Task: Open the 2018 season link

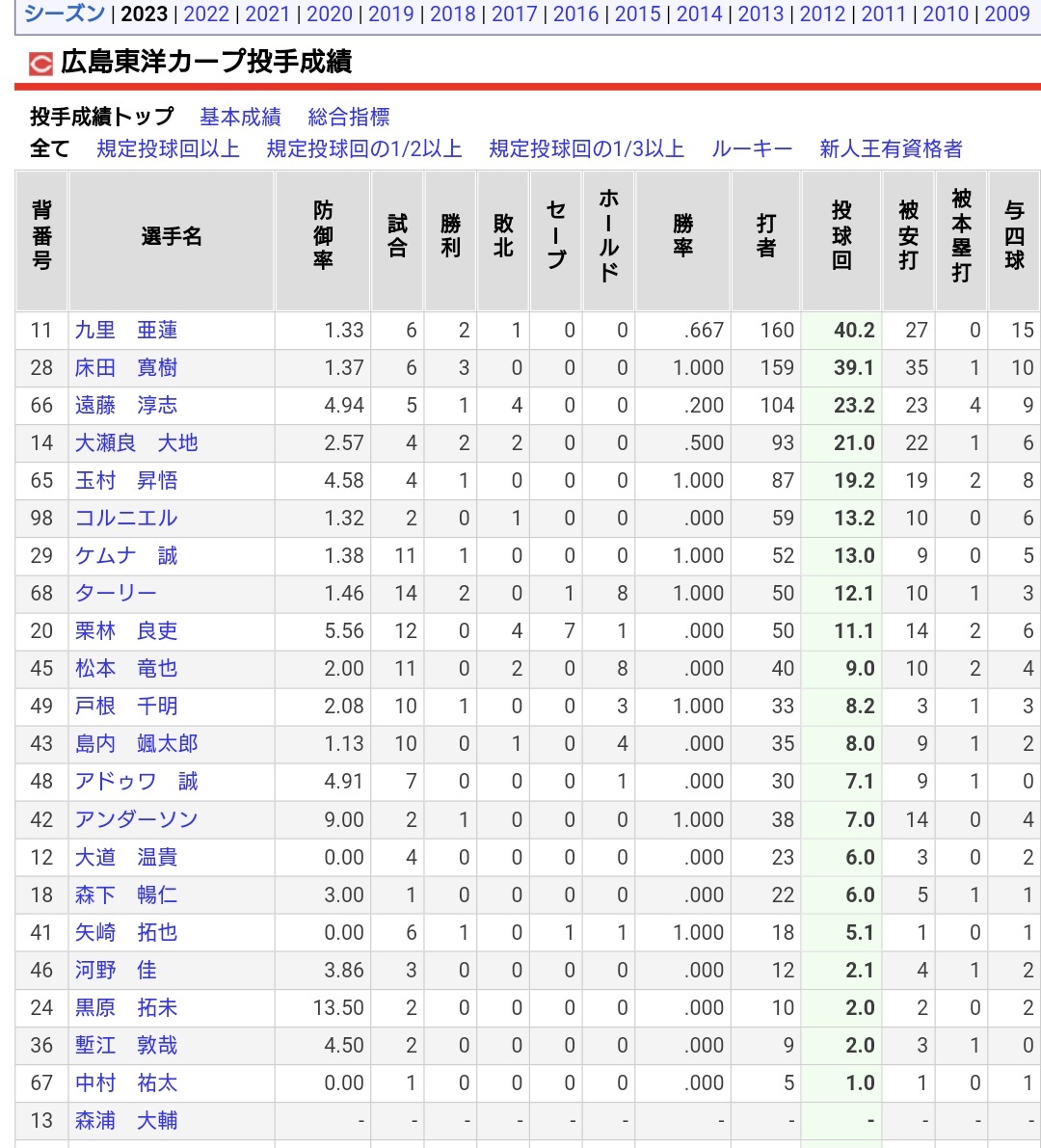Action: 452,13
